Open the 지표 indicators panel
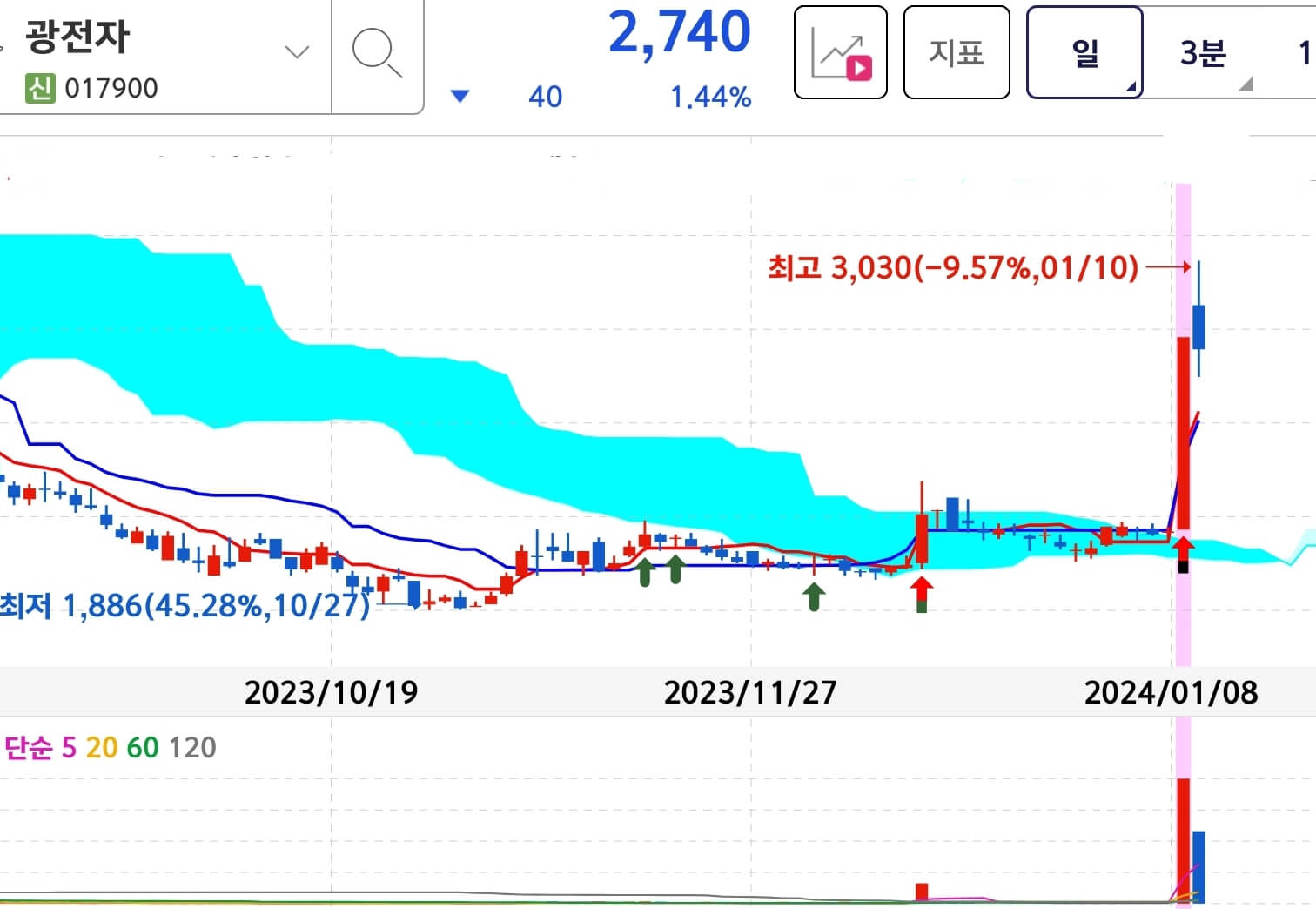The height and width of the screenshot is (909, 1316). tap(956, 52)
